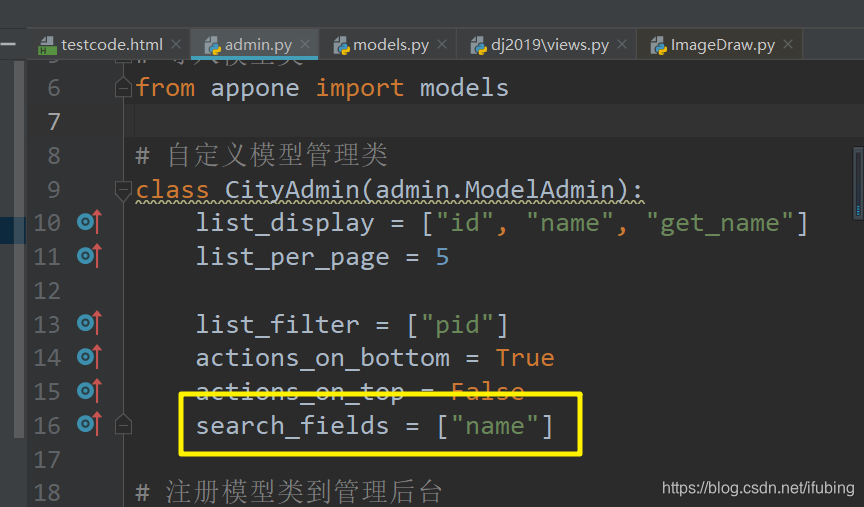The width and height of the screenshot is (864, 507).
Task: Click the HTML file icon on testcode.html tab
Action: (47, 45)
